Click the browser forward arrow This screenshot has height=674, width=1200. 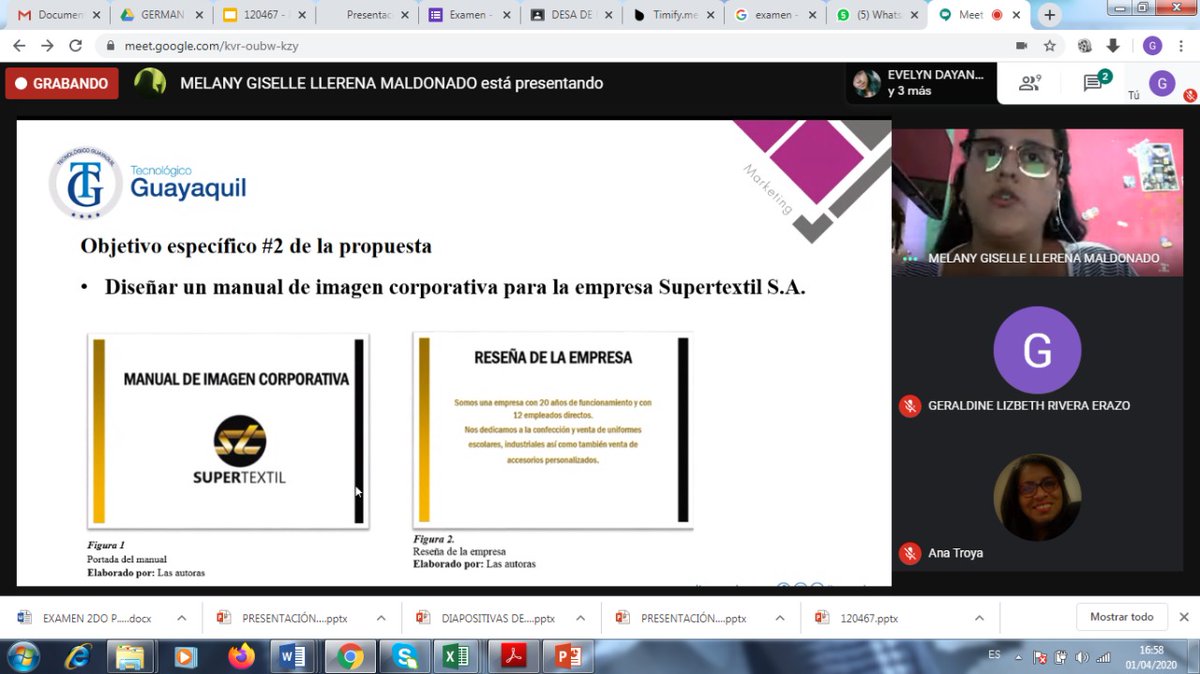[47, 46]
